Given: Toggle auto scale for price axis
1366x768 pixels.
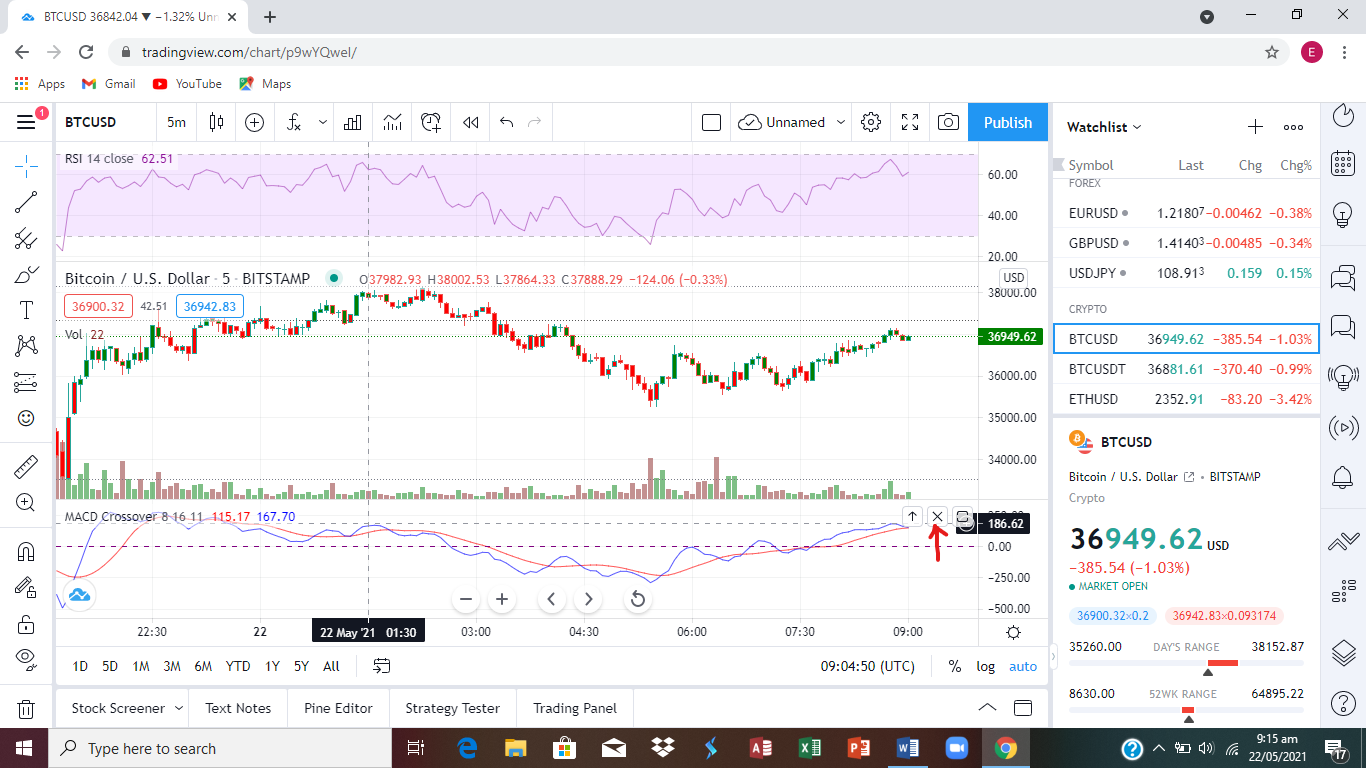Looking at the screenshot, I should click(1023, 666).
